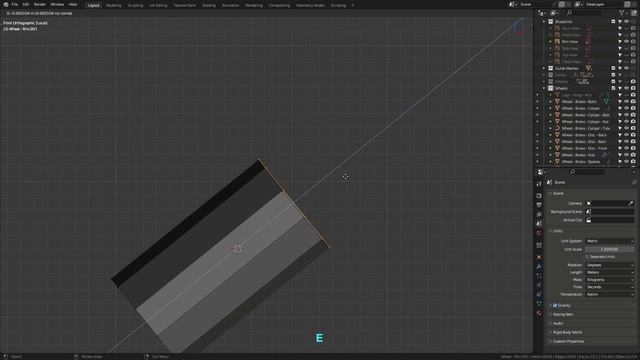Screen dimensions: 640x360
Task: Select the Wheel - Brake - Disc - Front row
Action: pyautogui.click(x=584, y=148)
